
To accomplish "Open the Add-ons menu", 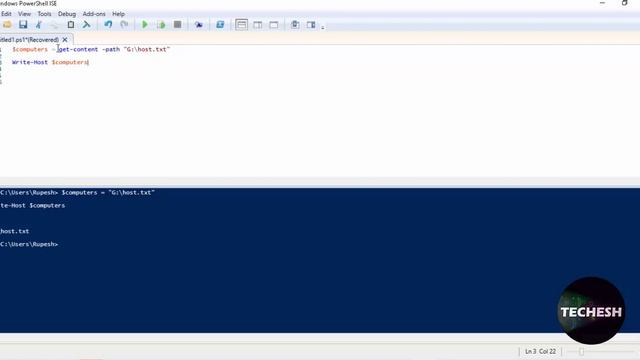I will (94, 14).
